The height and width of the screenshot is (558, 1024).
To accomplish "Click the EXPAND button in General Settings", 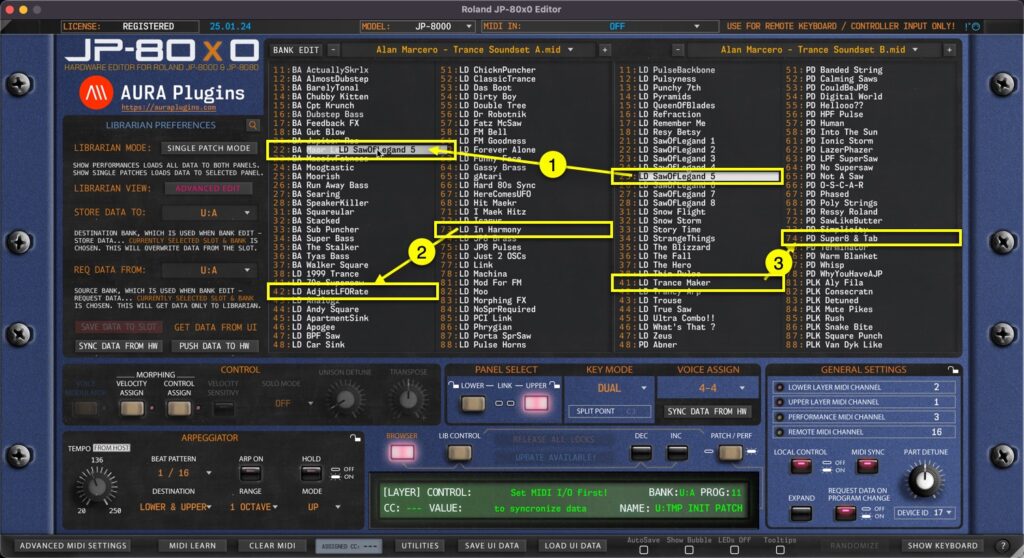I will pos(801,513).
